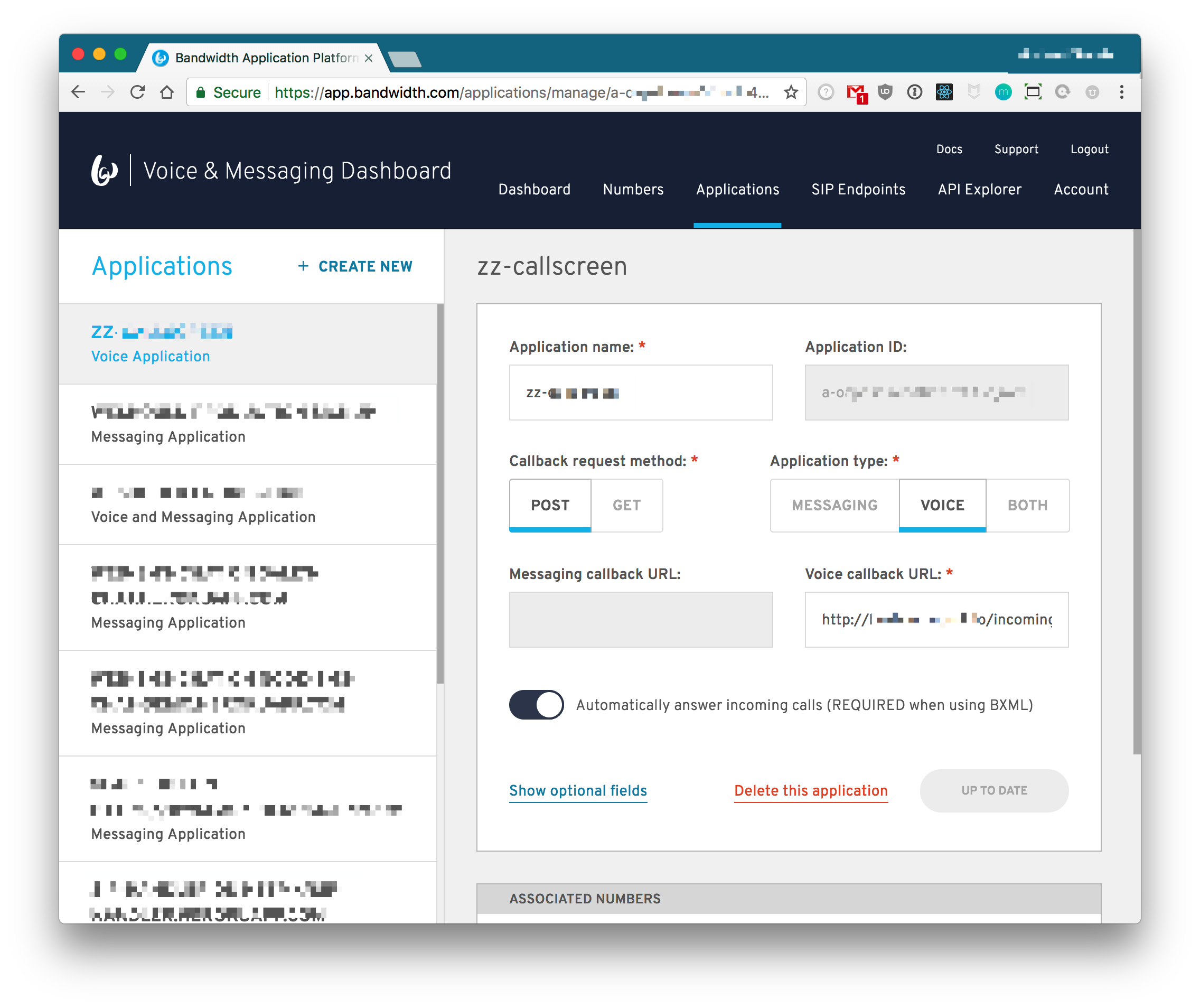The image size is (1200, 1008).
Task: Bookmark page with the star icon
Action: [x=791, y=92]
